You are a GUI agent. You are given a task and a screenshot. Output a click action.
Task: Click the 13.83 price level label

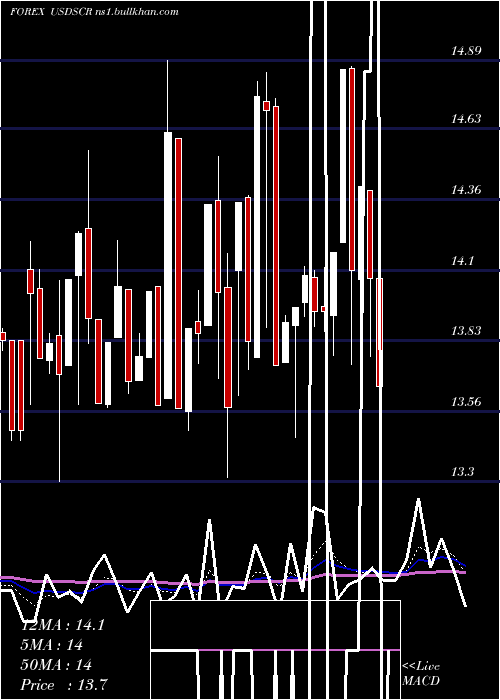click(466, 330)
